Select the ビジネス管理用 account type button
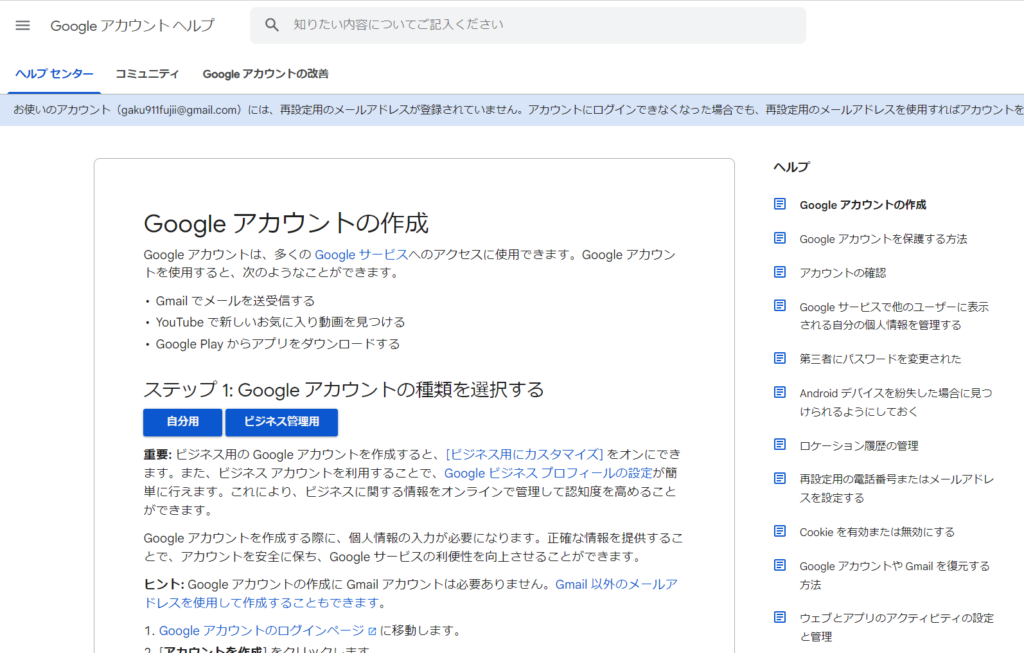This screenshot has width=1024, height=653. (281, 422)
